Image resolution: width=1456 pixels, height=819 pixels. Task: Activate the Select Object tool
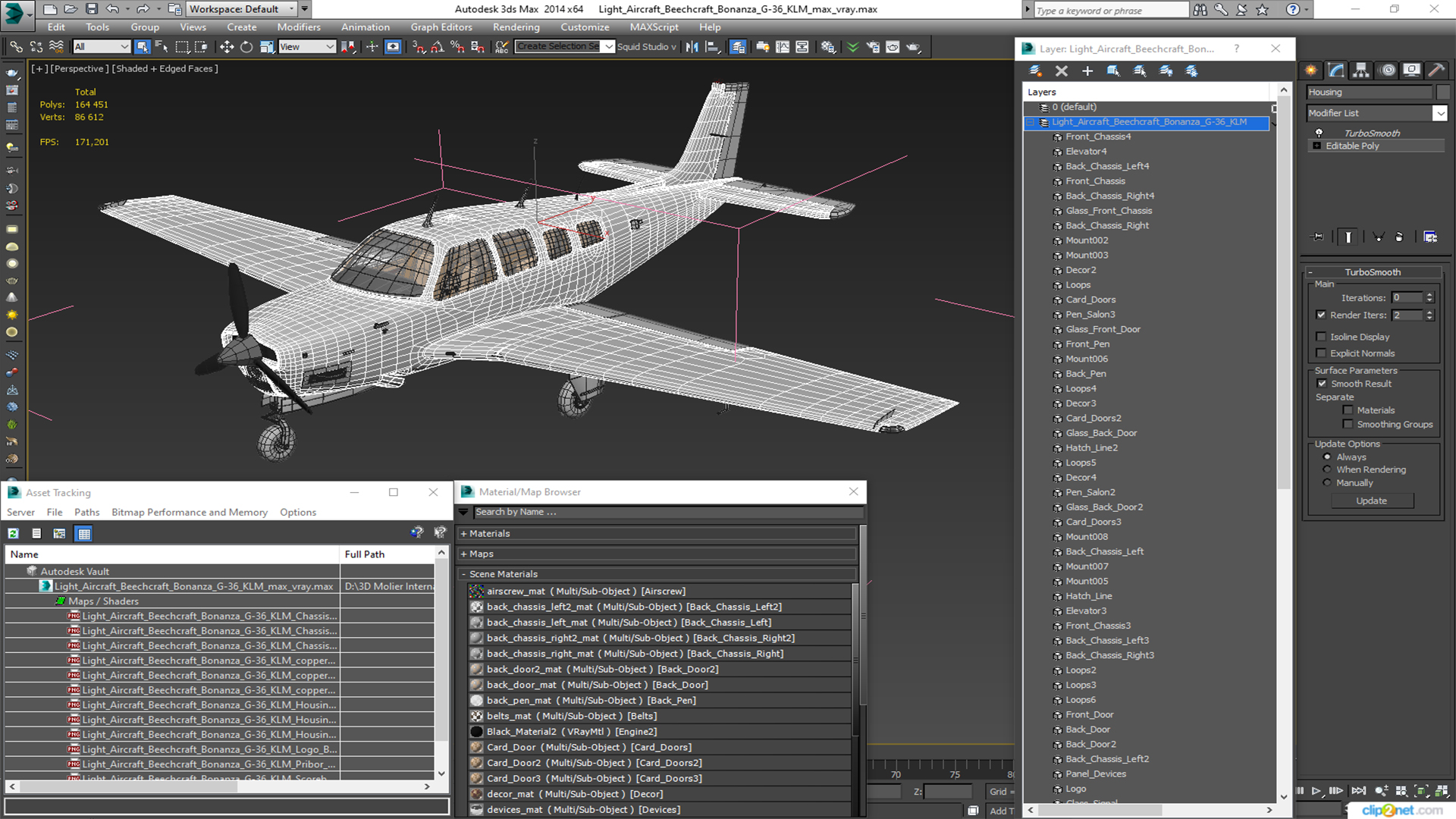(x=142, y=47)
